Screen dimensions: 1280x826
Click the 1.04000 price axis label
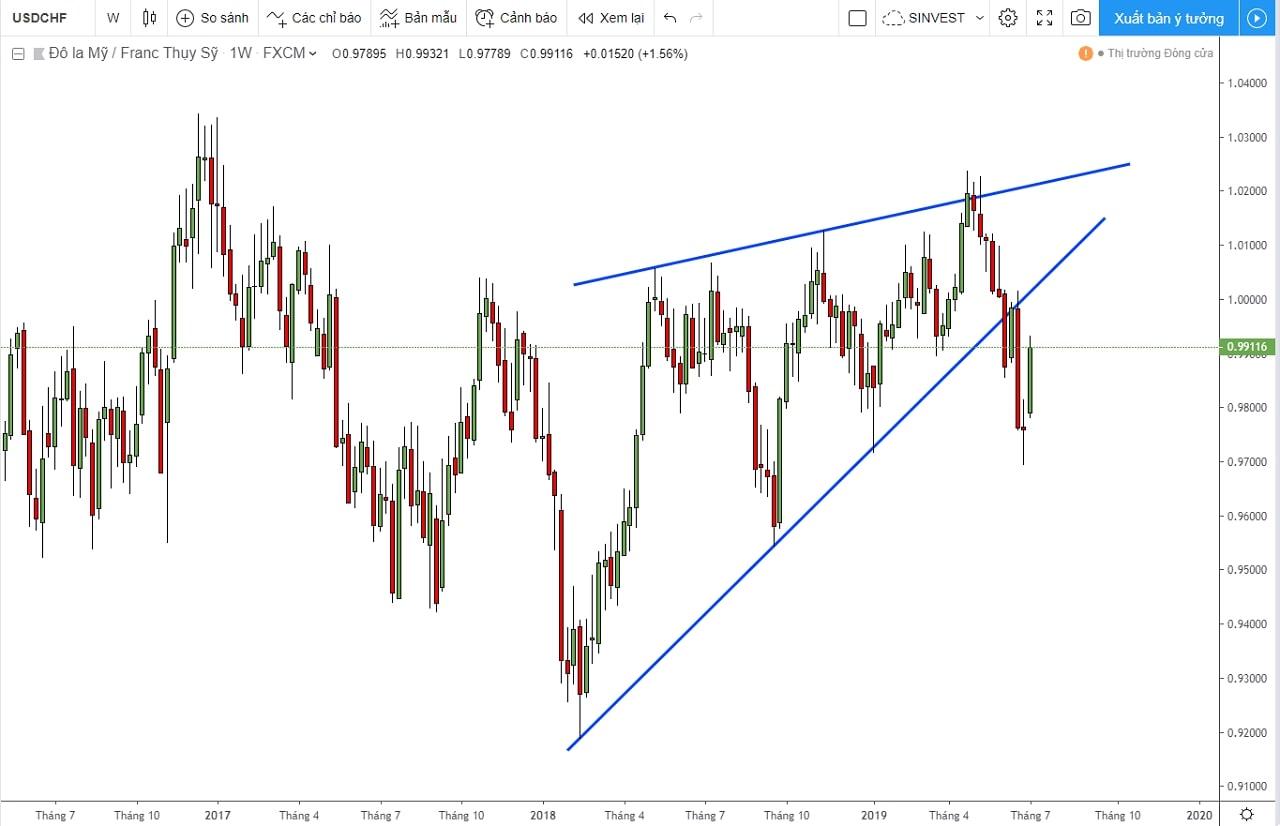tap(1245, 83)
